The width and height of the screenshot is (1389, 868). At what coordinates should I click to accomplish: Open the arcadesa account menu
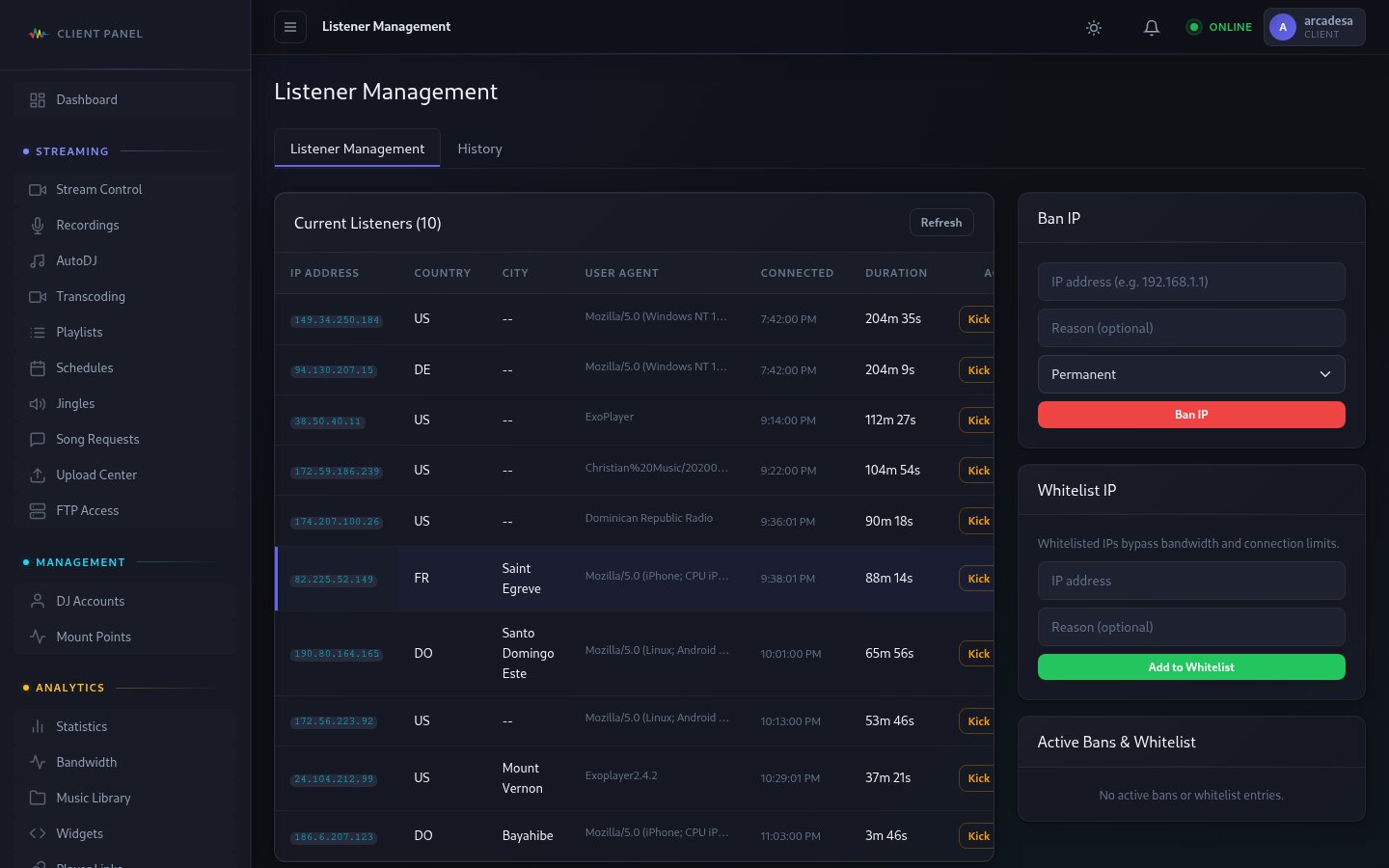[x=1314, y=27]
